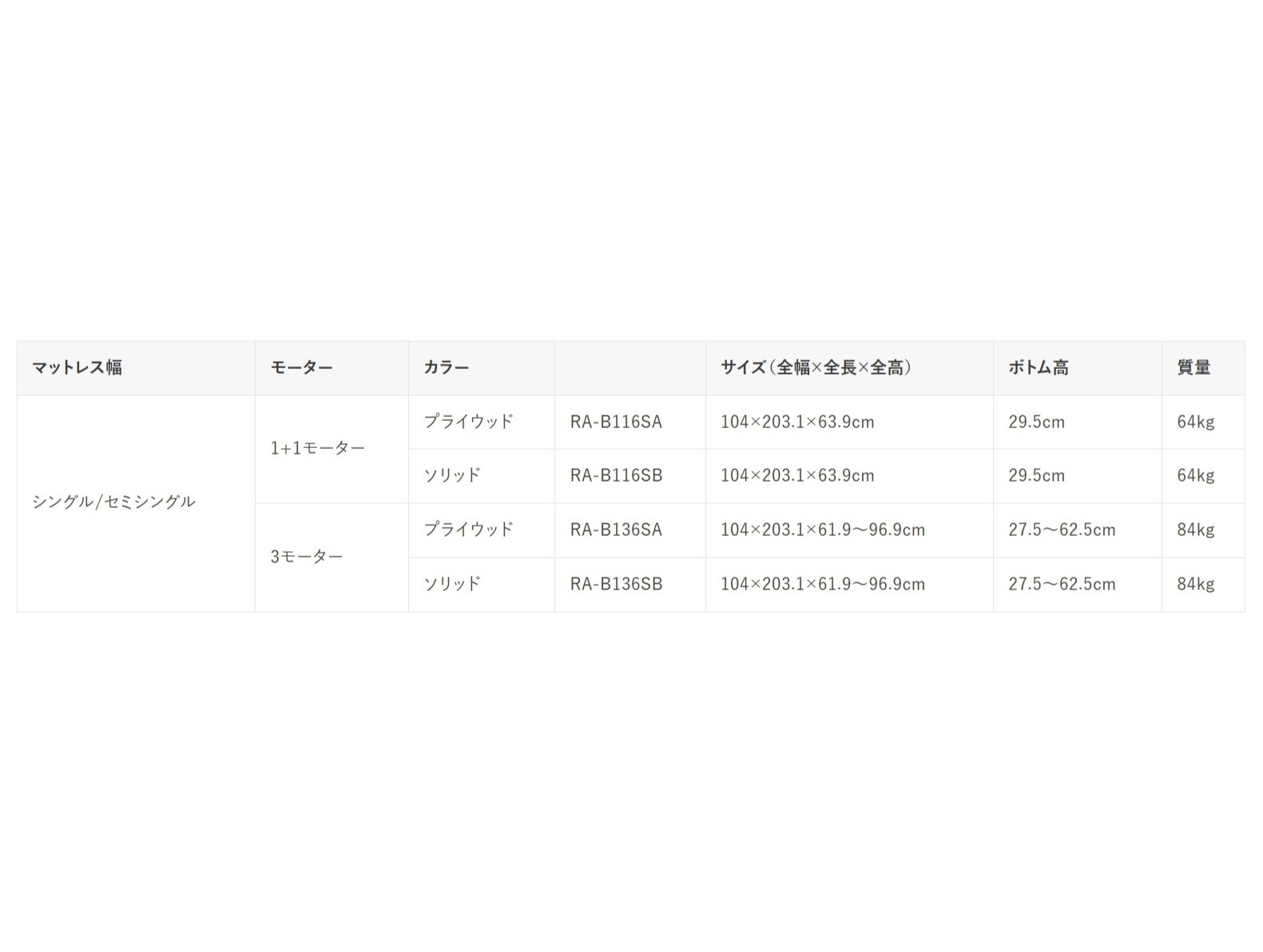Click the サイズ（全幅×全長×全高） header

[x=816, y=367]
